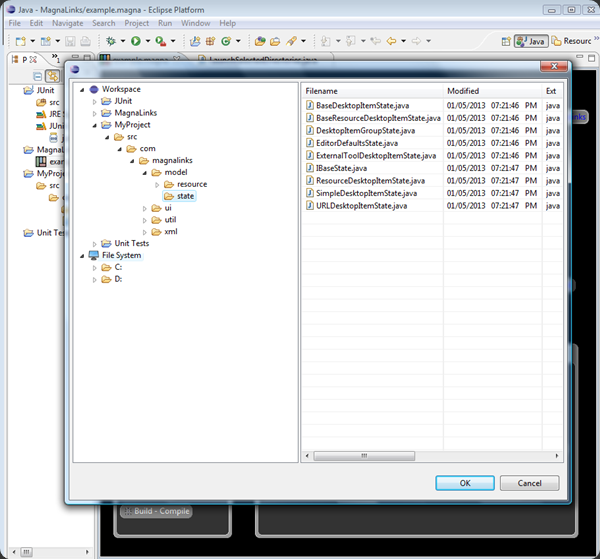Click right arrow of file list scrollbar
Viewport: 600px width, 559px height.
(x=557, y=456)
